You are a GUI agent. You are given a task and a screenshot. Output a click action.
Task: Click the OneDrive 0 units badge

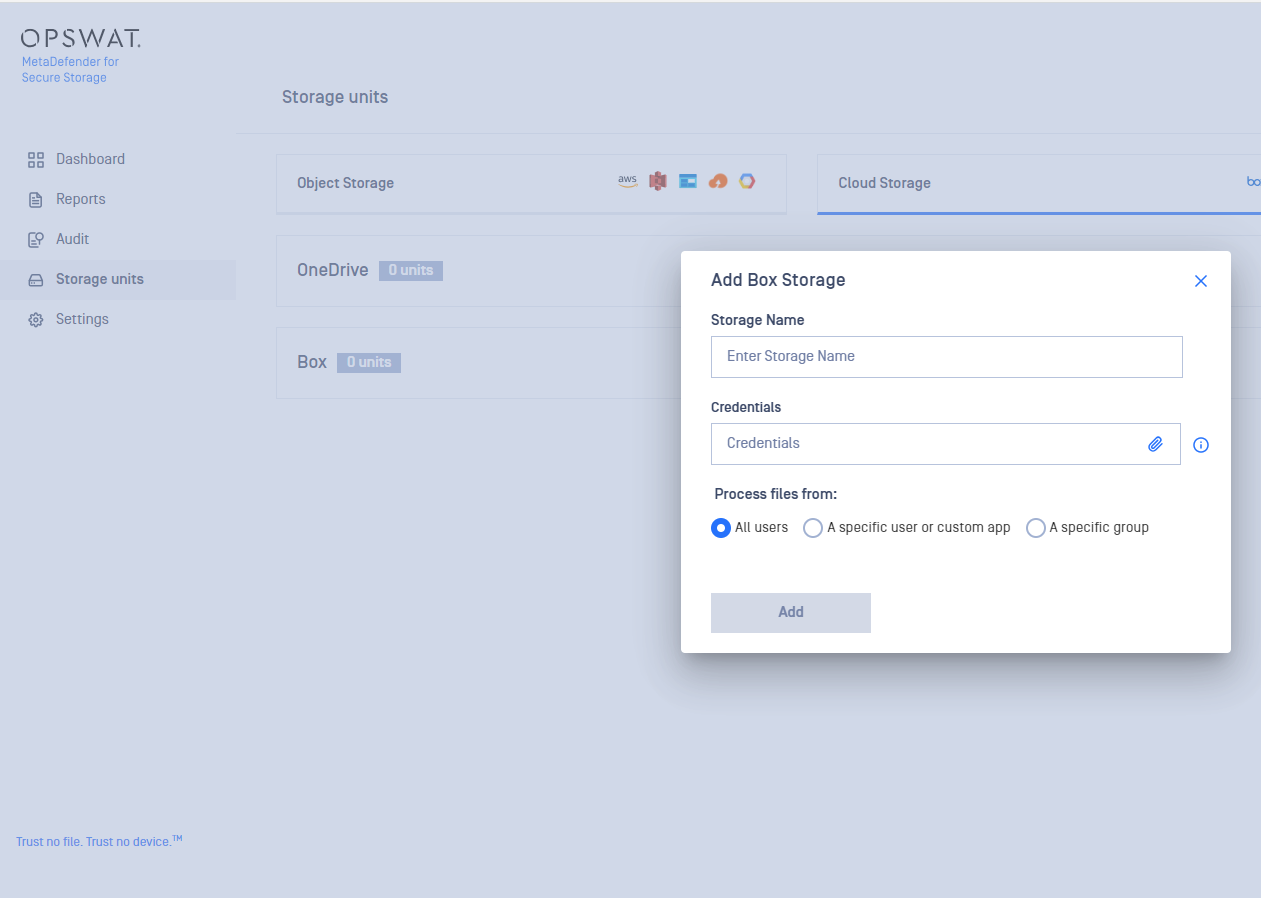pyautogui.click(x=411, y=271)
